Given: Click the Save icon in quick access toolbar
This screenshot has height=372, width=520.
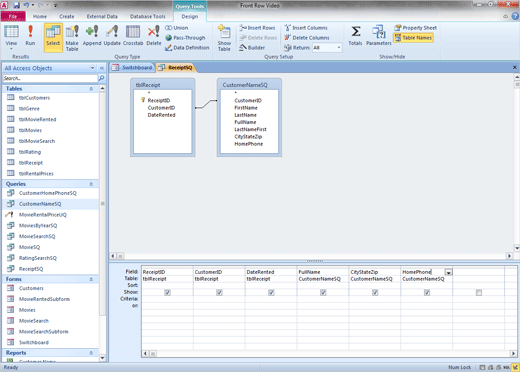Looking at the screenshot, I should (x=16, y=5).
